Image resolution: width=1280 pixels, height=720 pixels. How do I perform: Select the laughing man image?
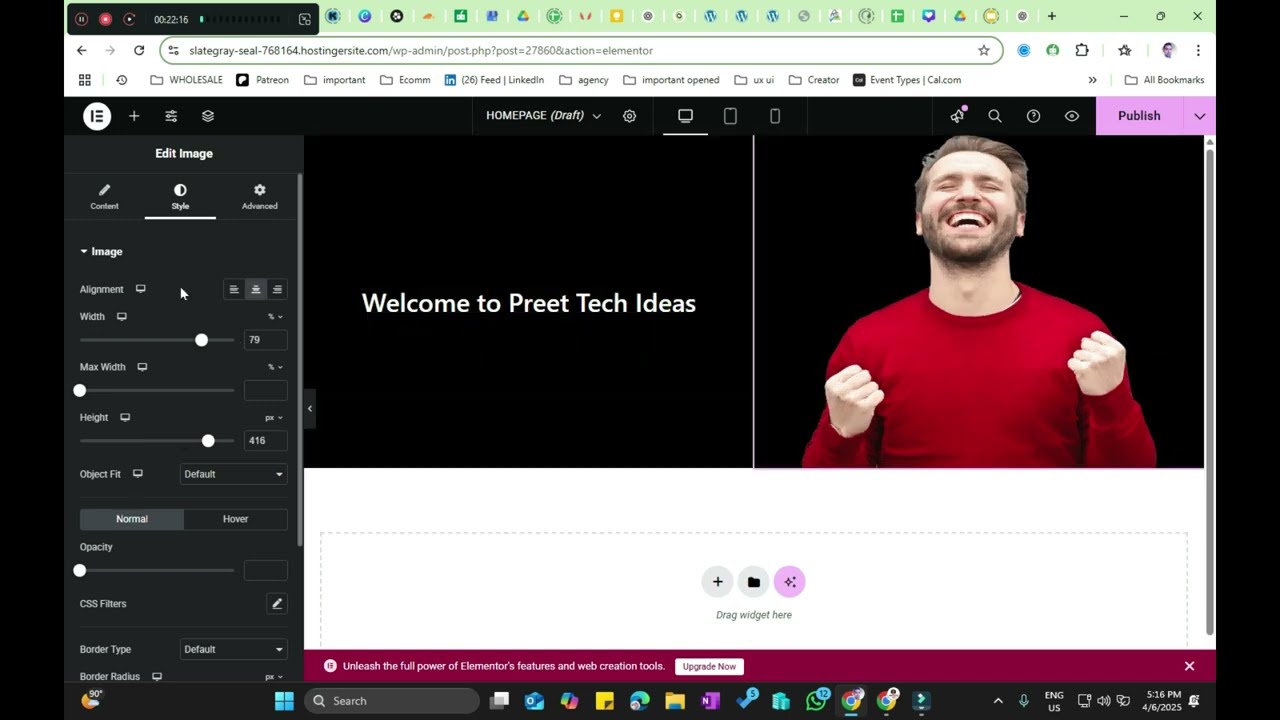point(978,302)
